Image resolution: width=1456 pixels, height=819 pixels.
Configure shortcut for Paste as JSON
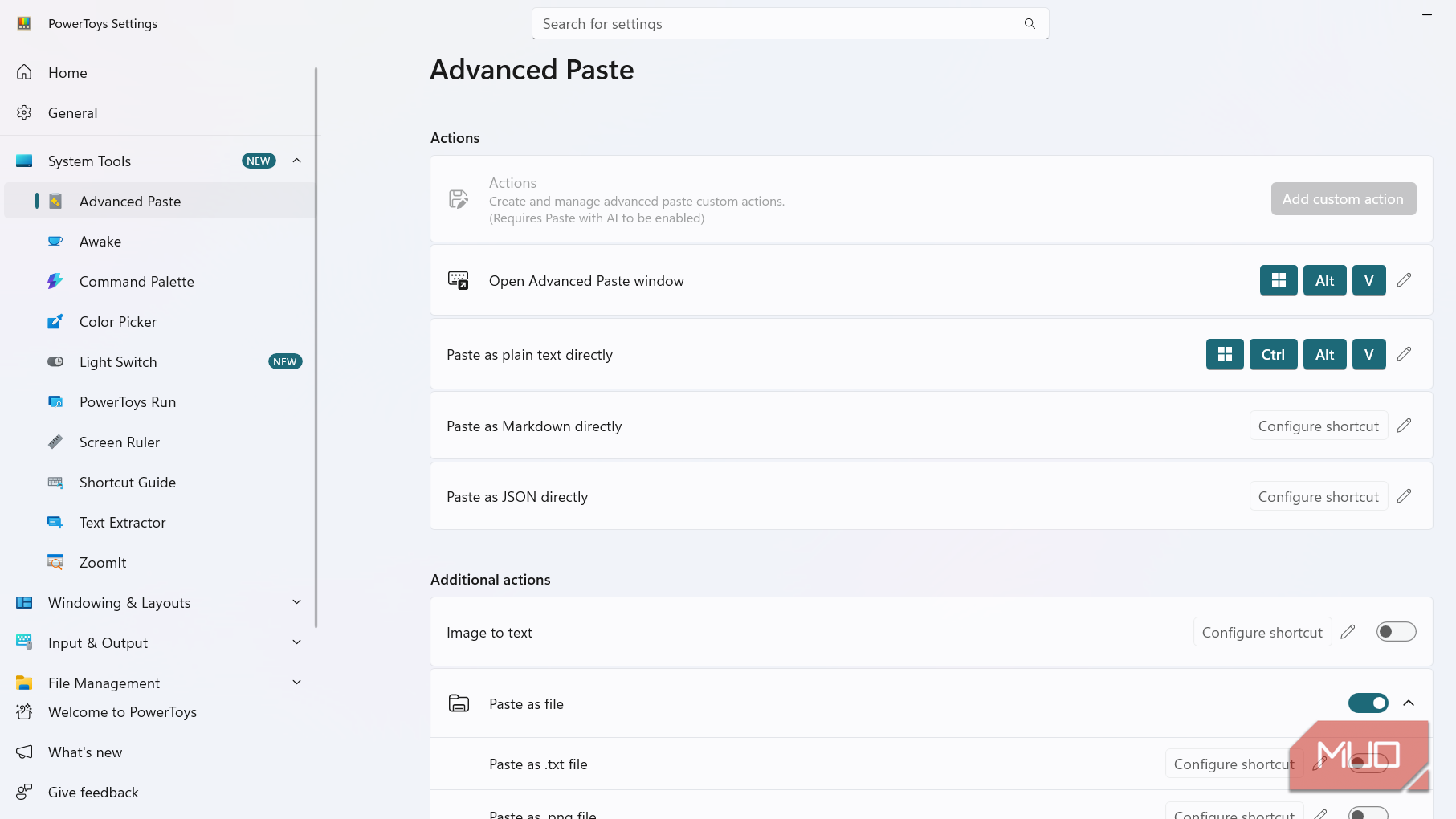pos(1318,496)
